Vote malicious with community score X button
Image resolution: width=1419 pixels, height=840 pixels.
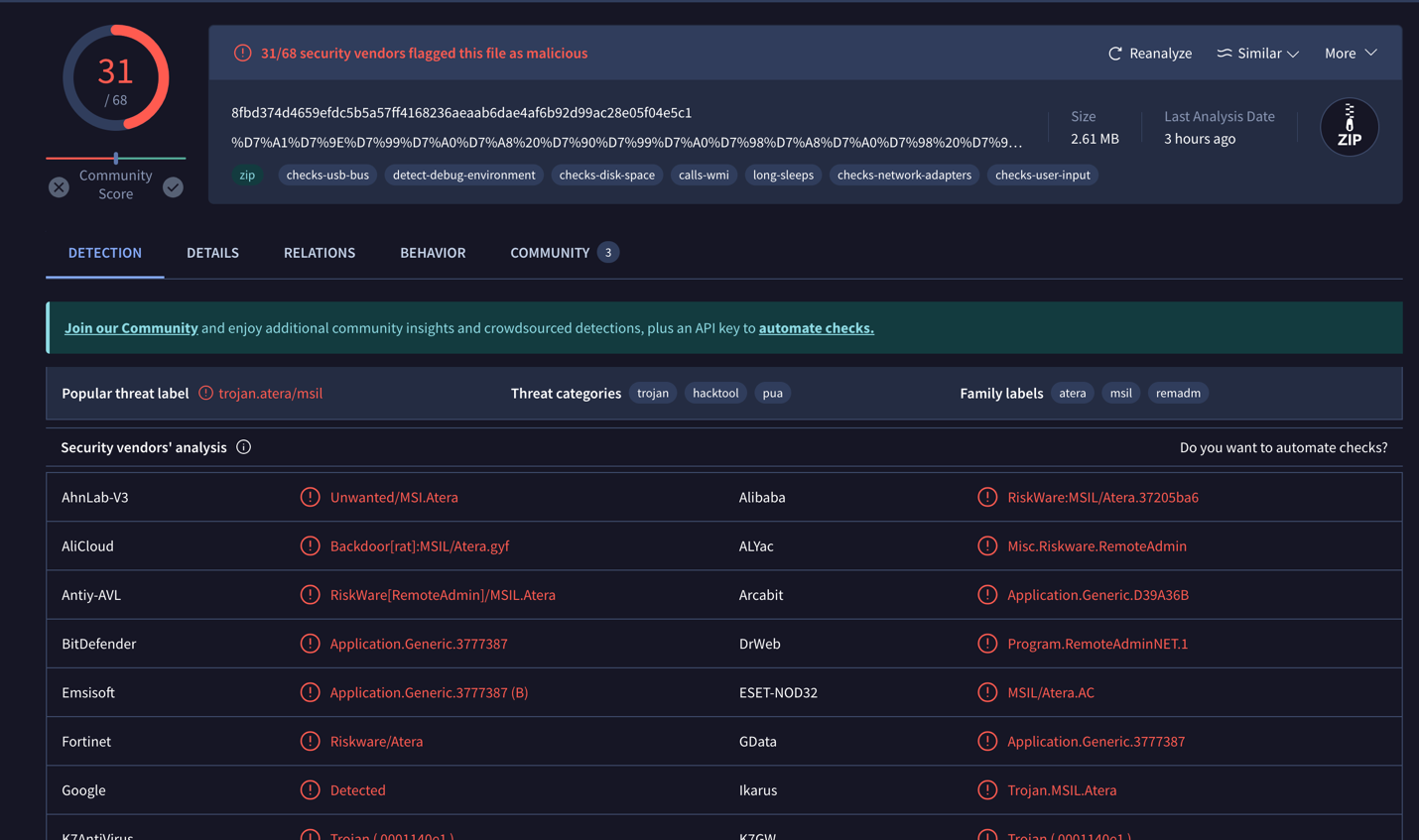(59, 186)
